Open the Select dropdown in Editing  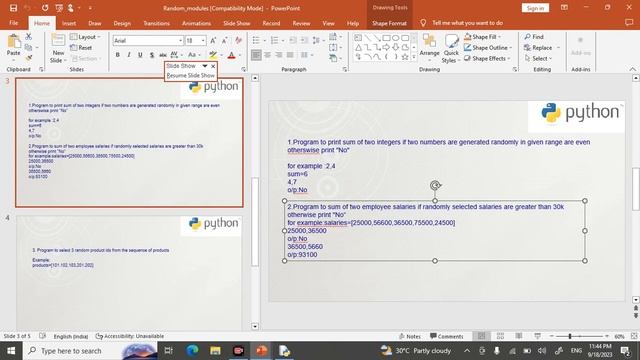[x=538, y=58]
